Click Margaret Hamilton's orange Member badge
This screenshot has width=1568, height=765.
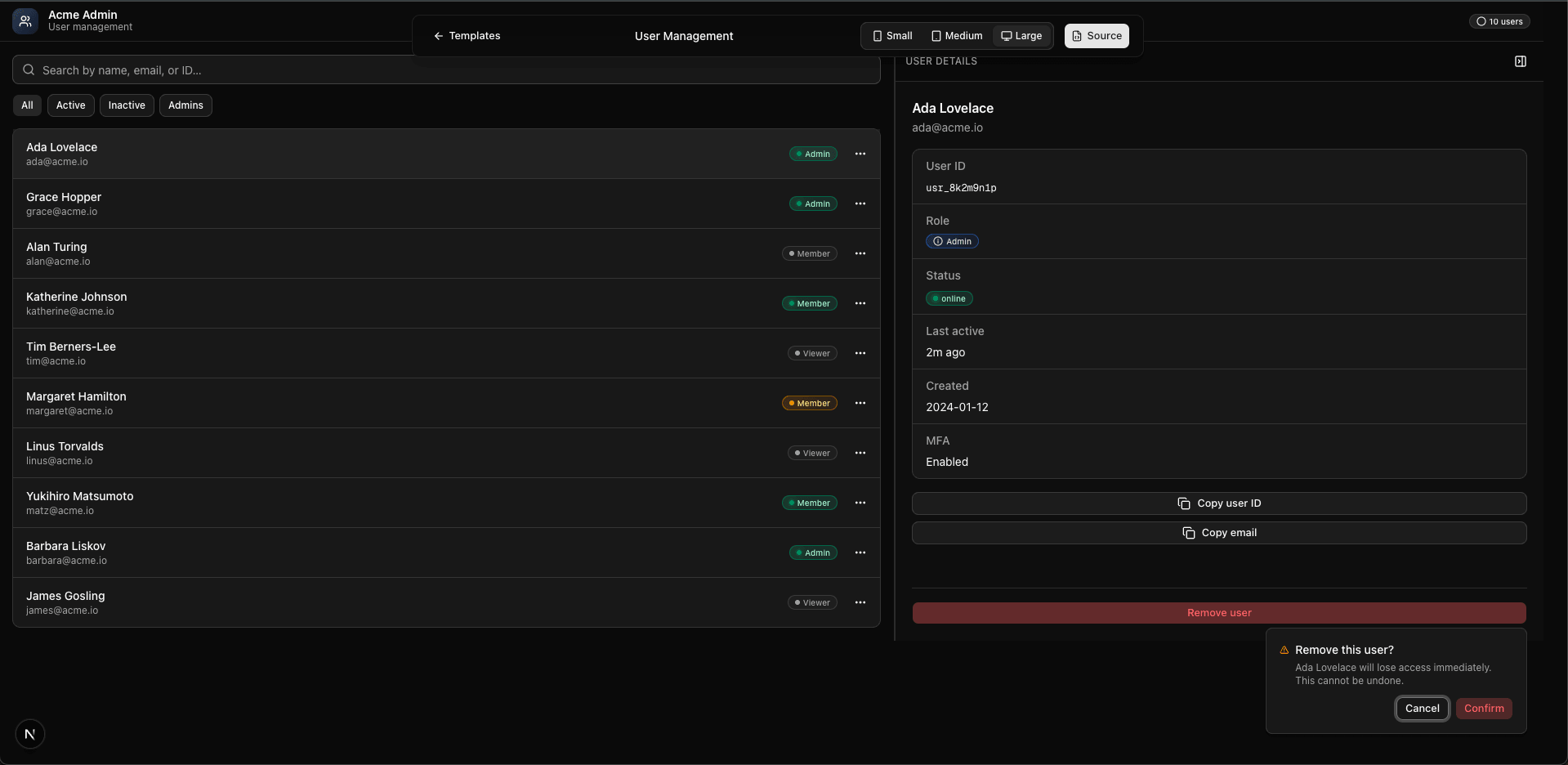click(809, 403)
